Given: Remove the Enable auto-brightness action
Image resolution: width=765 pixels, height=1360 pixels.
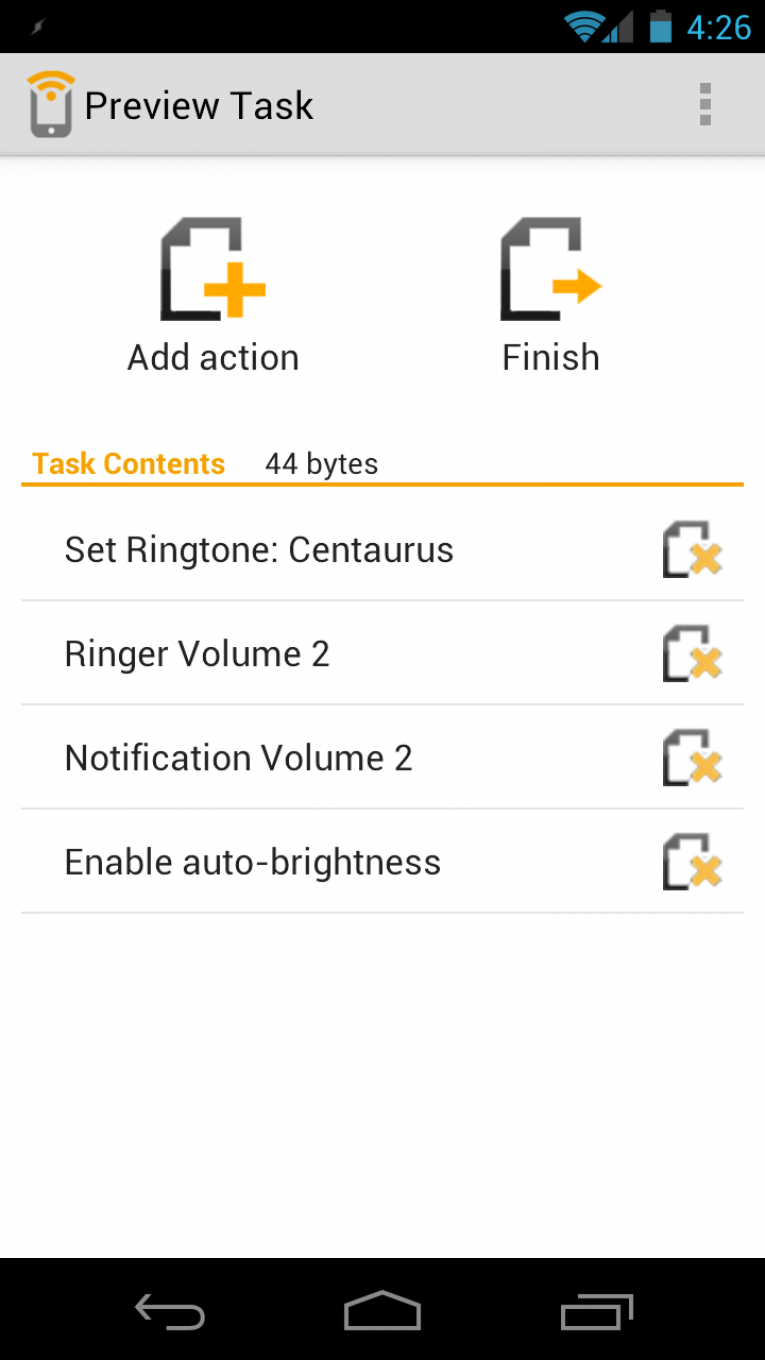Looking at the screenshot, I should 692,862.
